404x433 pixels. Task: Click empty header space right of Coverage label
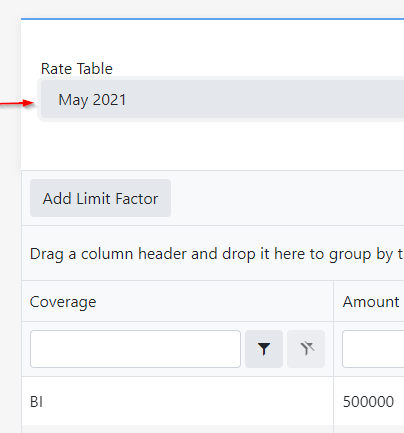coord(213,301)
